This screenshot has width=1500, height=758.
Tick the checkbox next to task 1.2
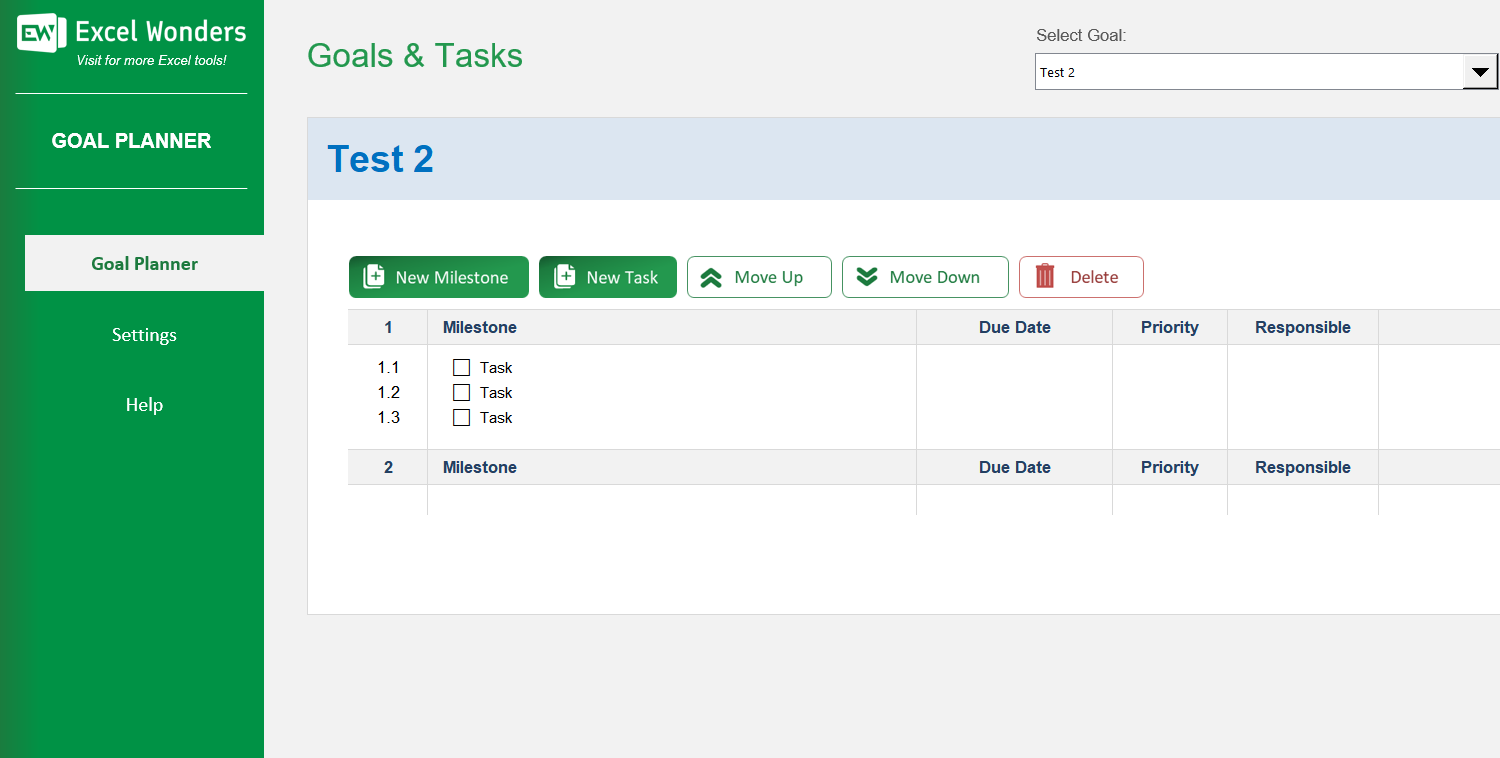pos(461,392)
